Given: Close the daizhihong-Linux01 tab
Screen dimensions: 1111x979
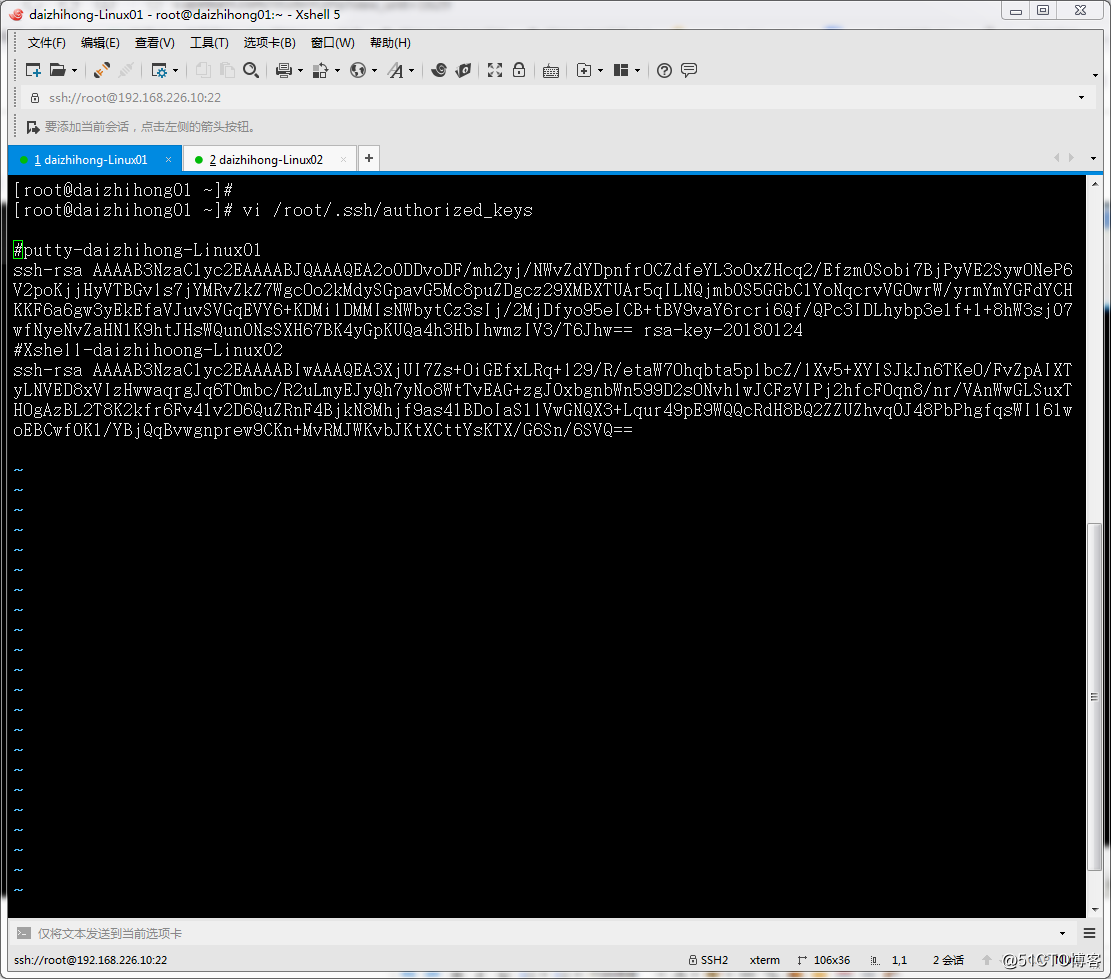Looking at the screenshot, I should pos(168,159).
